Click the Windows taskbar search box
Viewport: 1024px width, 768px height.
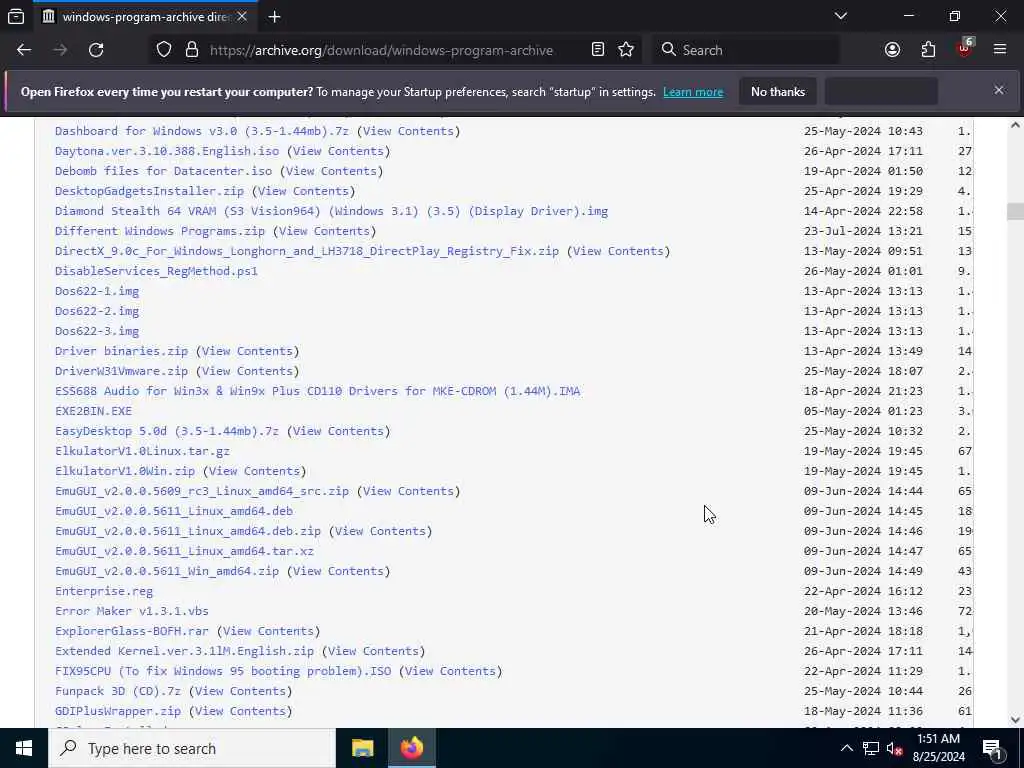click(x=192, y=748)
